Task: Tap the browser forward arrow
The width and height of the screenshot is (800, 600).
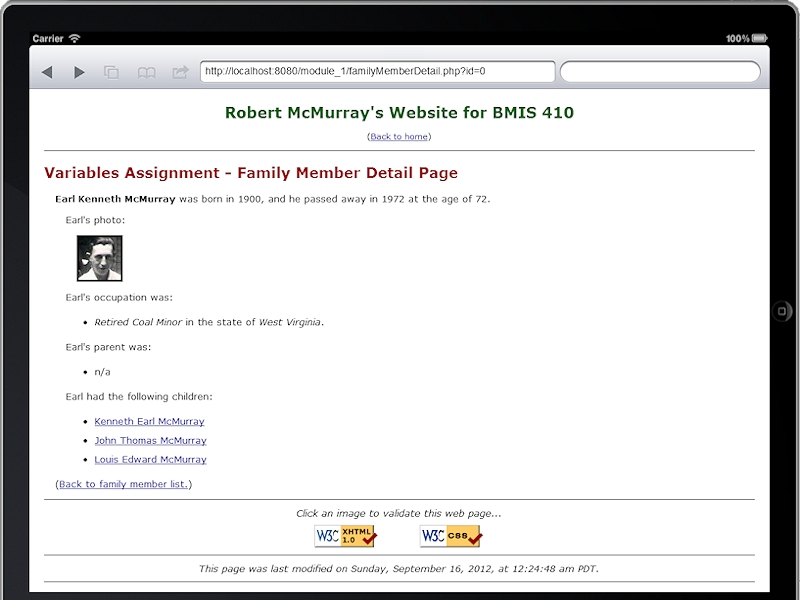Action: (79, 72)
